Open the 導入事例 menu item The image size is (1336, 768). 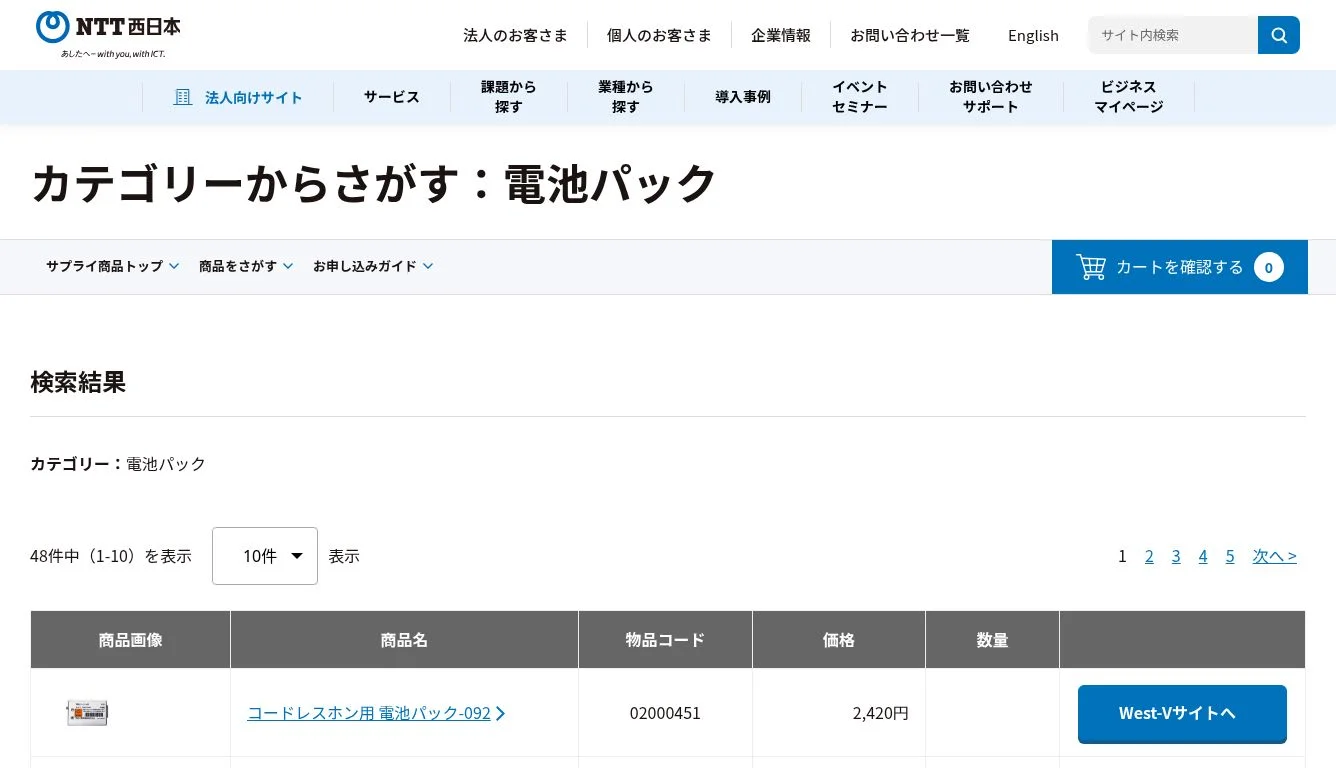coord(743,97)
